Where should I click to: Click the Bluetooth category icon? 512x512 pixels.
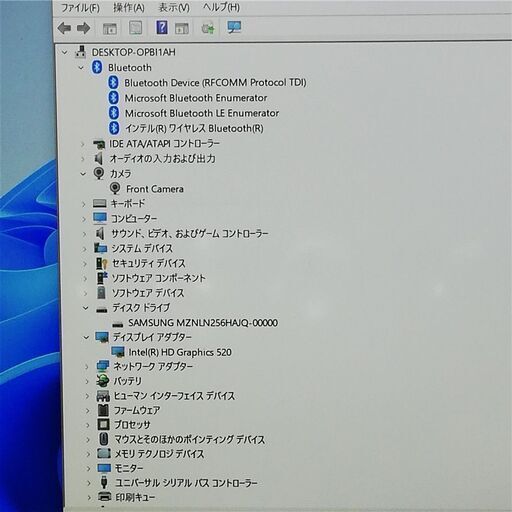[x=97, y=67]
